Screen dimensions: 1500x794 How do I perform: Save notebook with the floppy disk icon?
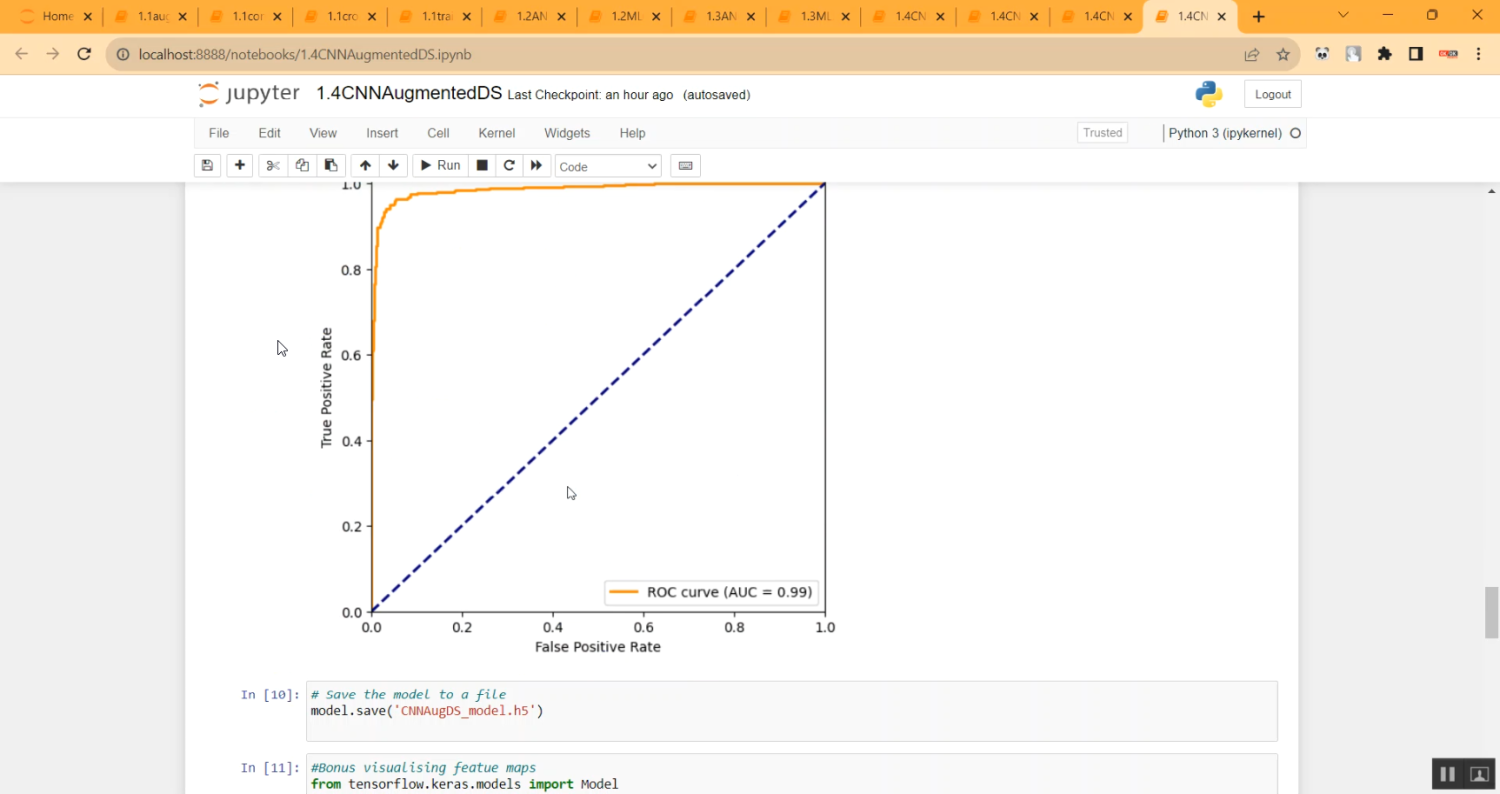click(x=207, y=166)
